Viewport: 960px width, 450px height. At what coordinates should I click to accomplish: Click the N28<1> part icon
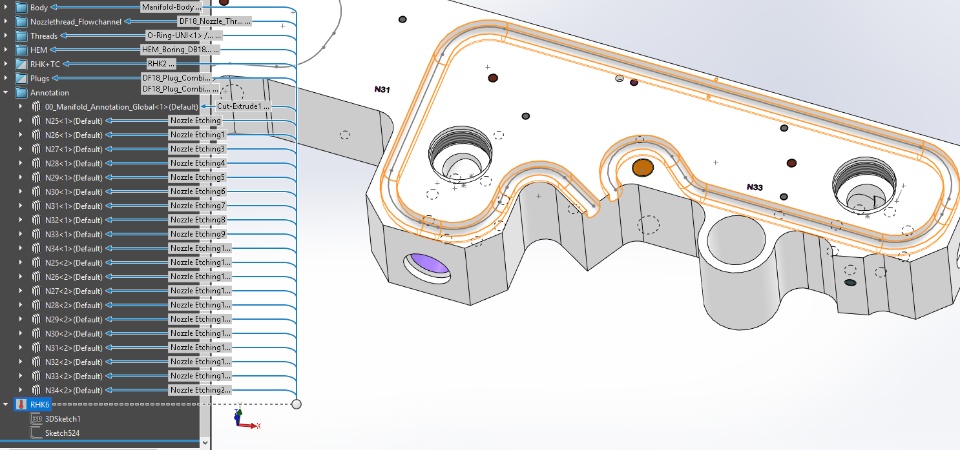[x=36, y=163]
